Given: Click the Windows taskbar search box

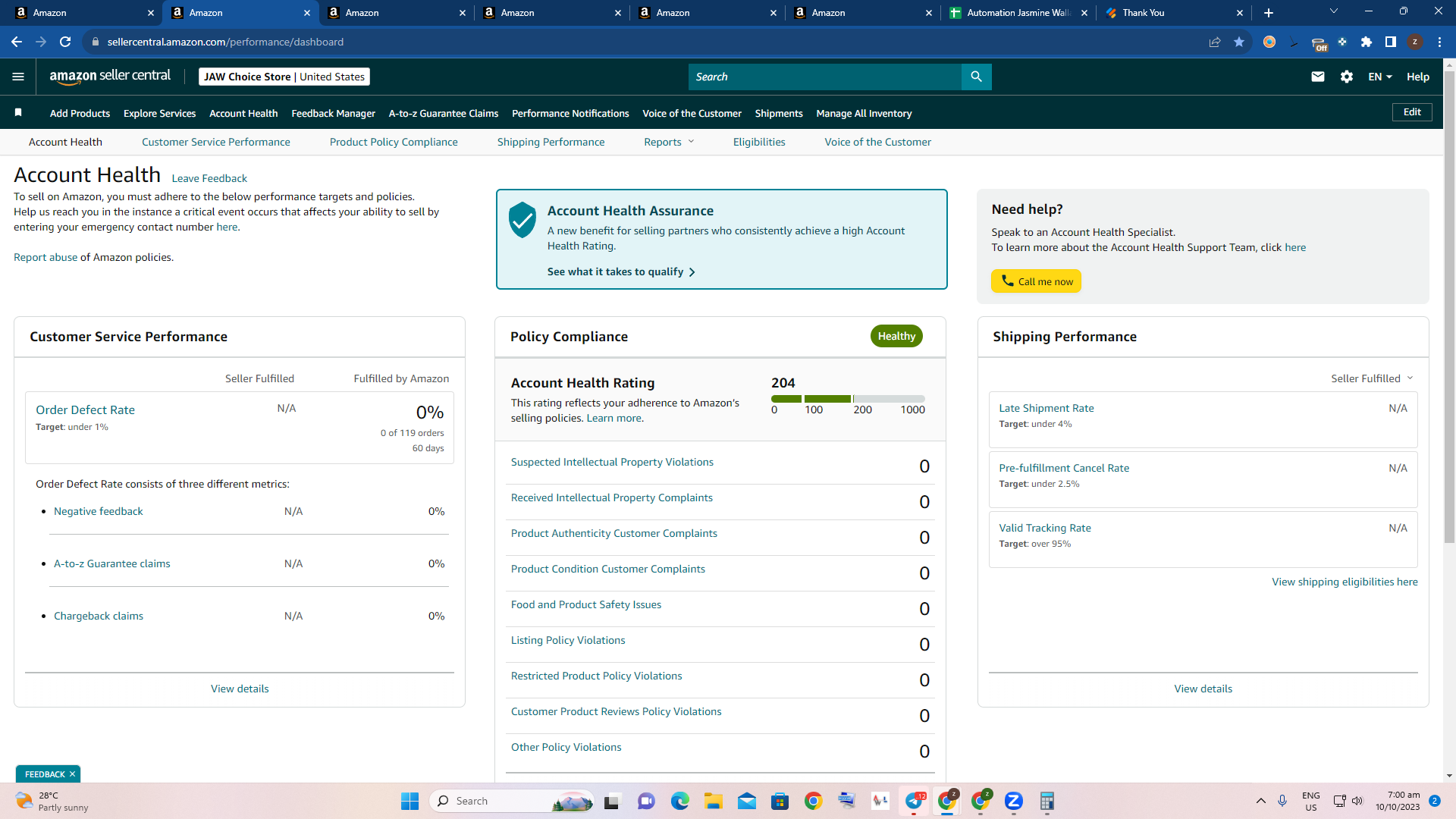Looking at the screenshot, I should (512, 801).
